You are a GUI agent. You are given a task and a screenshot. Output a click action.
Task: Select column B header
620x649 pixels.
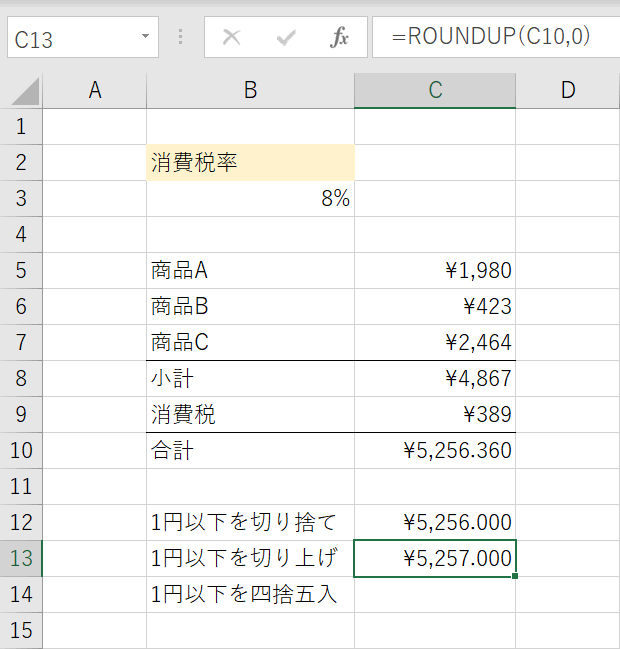250,91
